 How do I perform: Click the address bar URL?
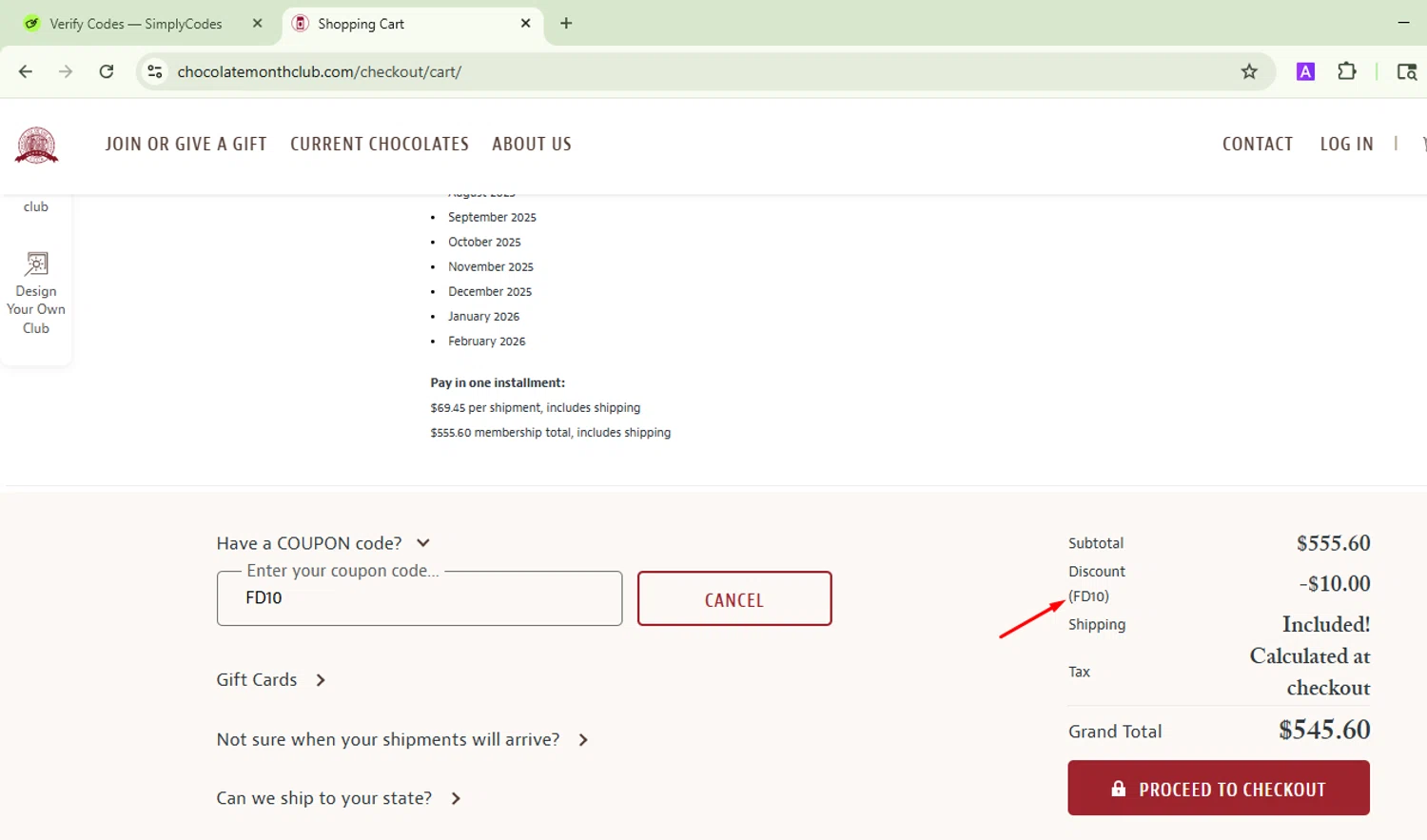[x=320, y=71]
